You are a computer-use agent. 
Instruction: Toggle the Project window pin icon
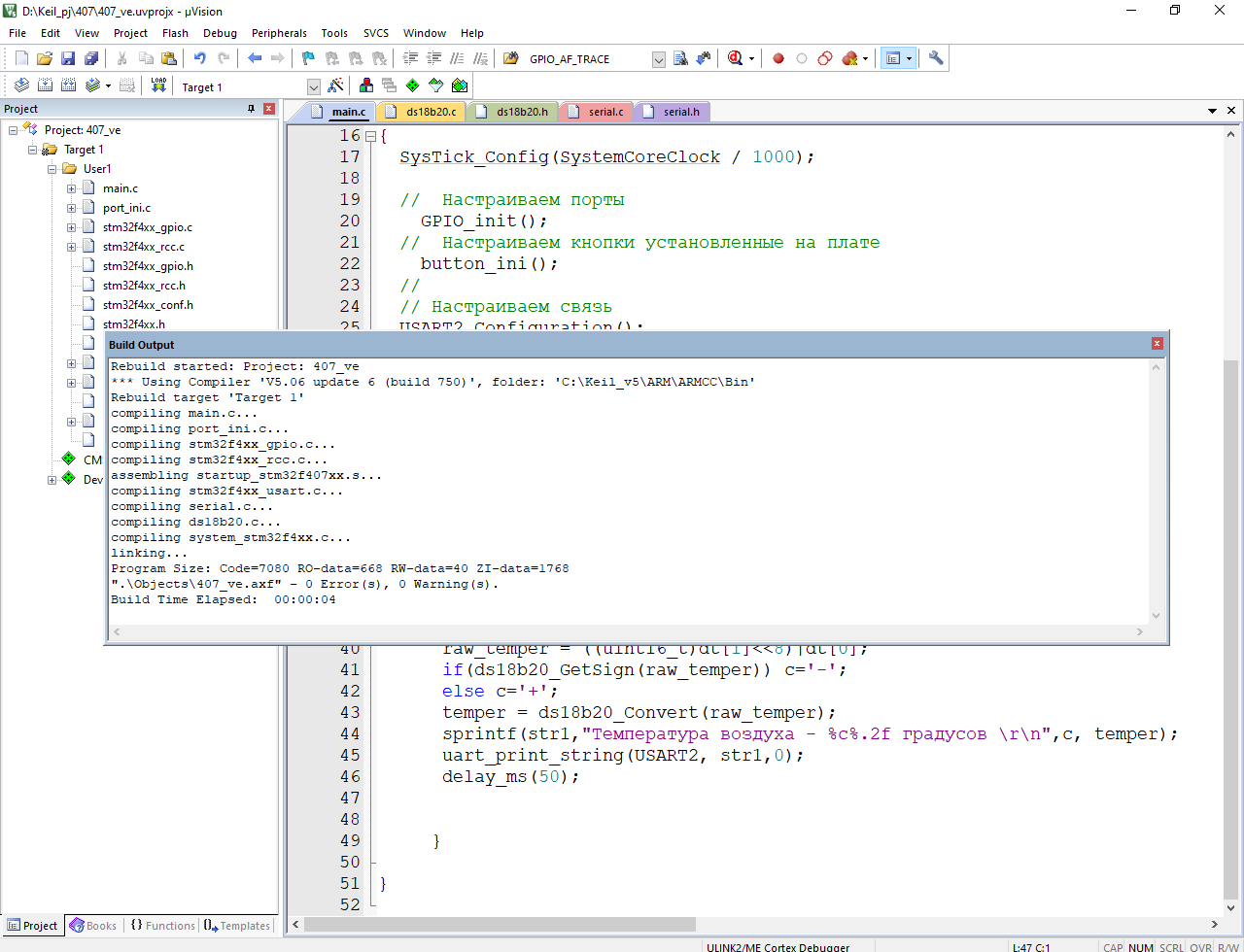252,109
